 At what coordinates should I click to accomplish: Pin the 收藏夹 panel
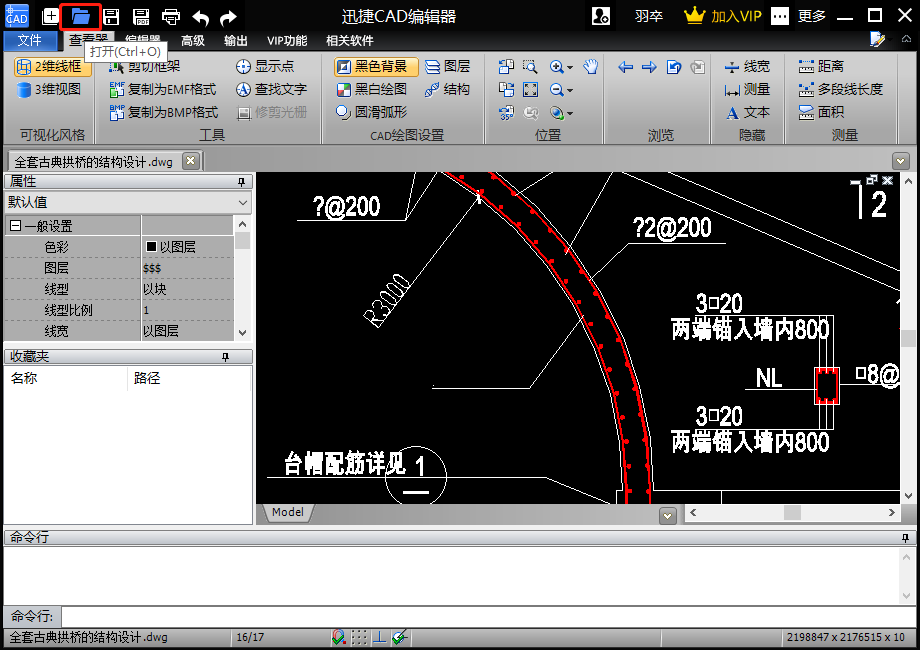(x=225, y=357)
